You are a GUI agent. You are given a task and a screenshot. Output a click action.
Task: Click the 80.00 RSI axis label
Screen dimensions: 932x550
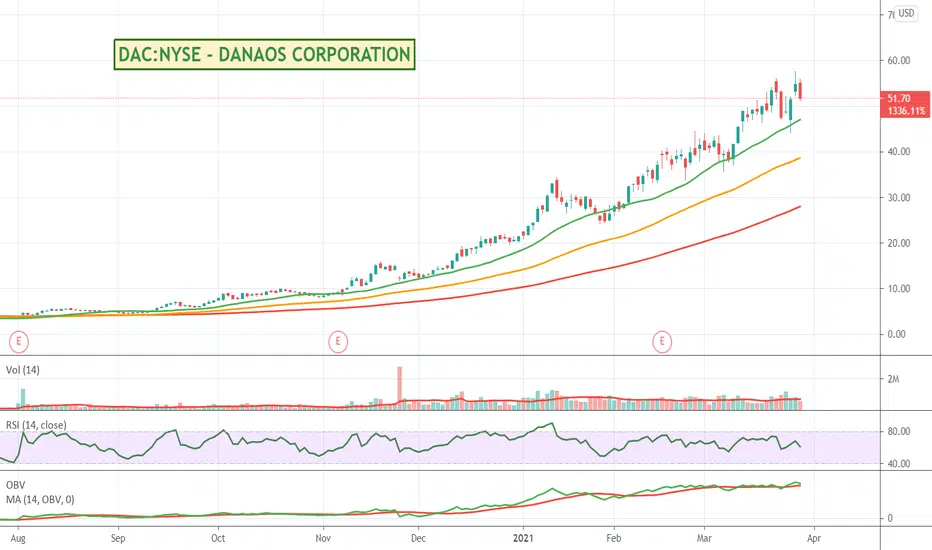(x=899, y=432)
